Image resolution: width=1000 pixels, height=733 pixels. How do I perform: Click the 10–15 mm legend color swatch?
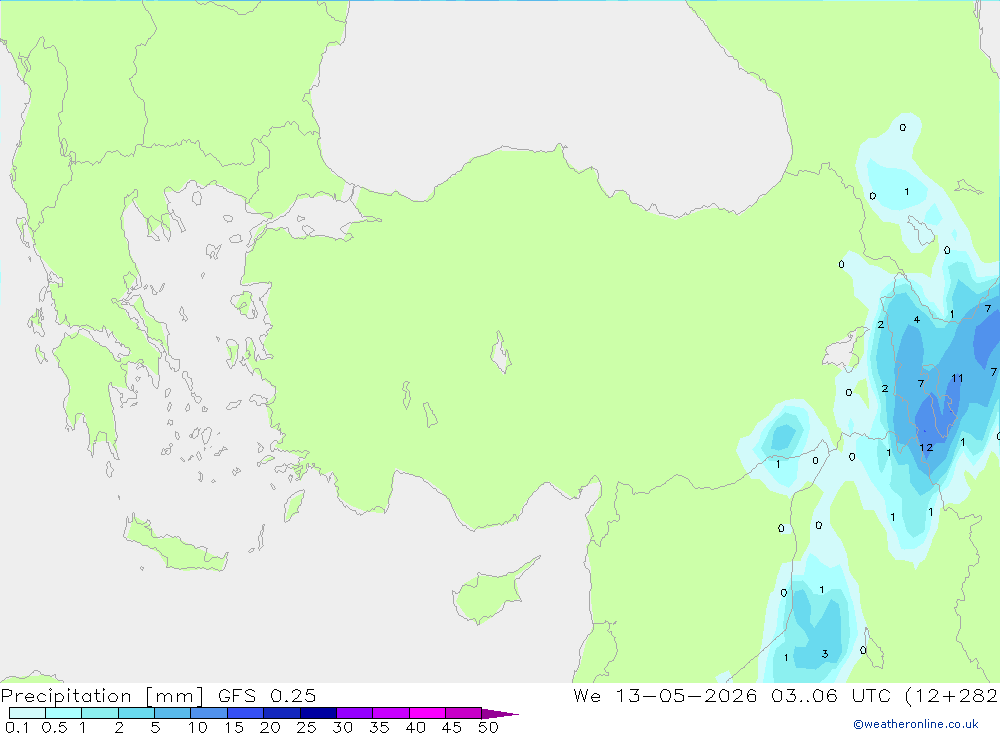pos(209,713)
